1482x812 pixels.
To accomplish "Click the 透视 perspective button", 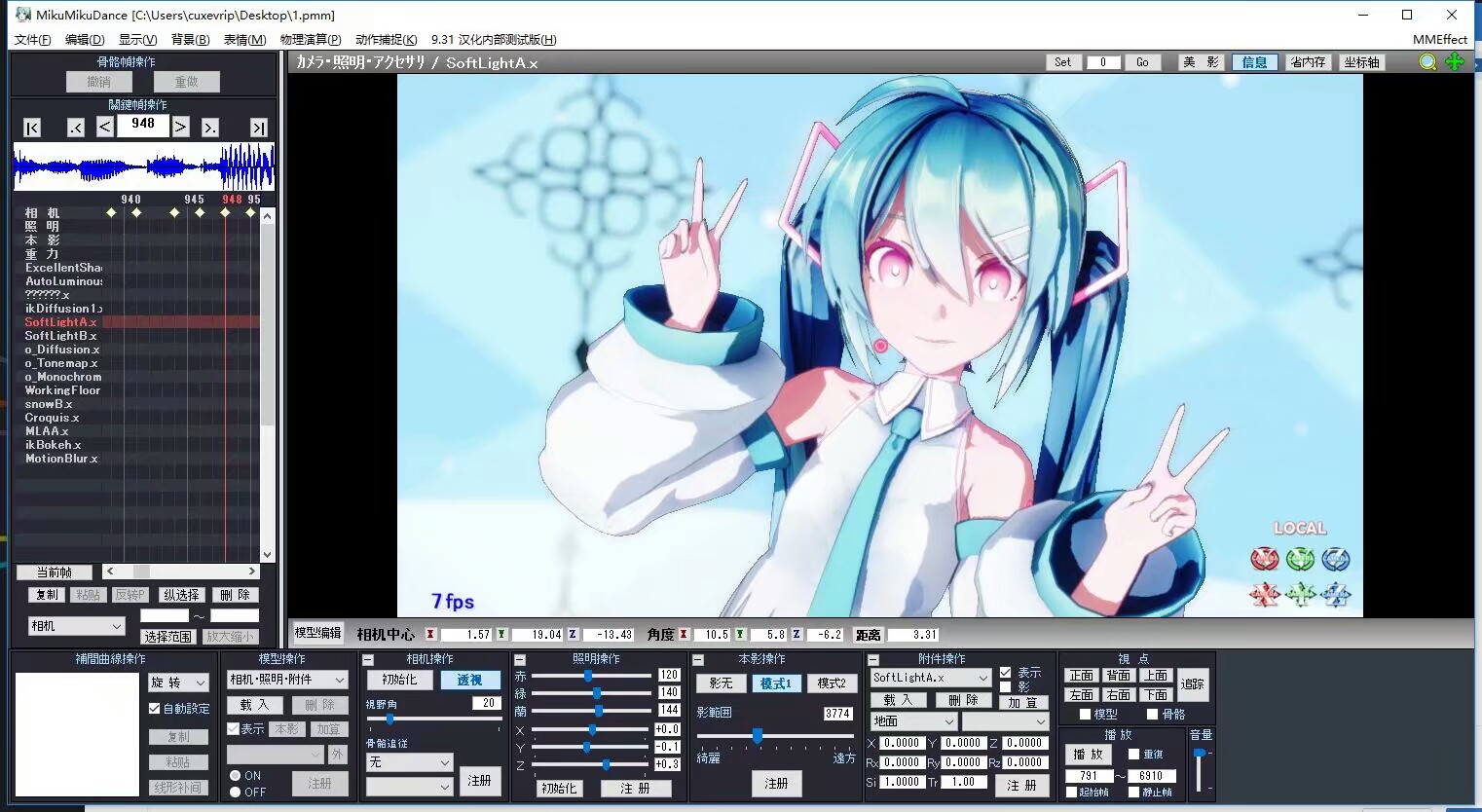I will click(x=469, y=681).
